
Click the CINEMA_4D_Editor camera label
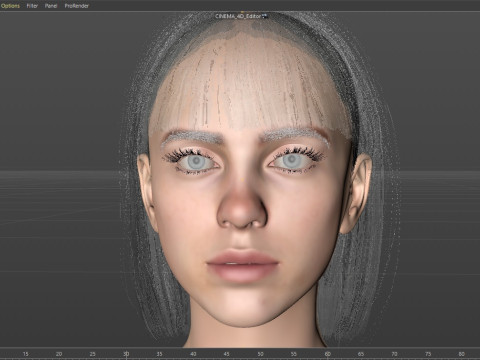point(238,16)
